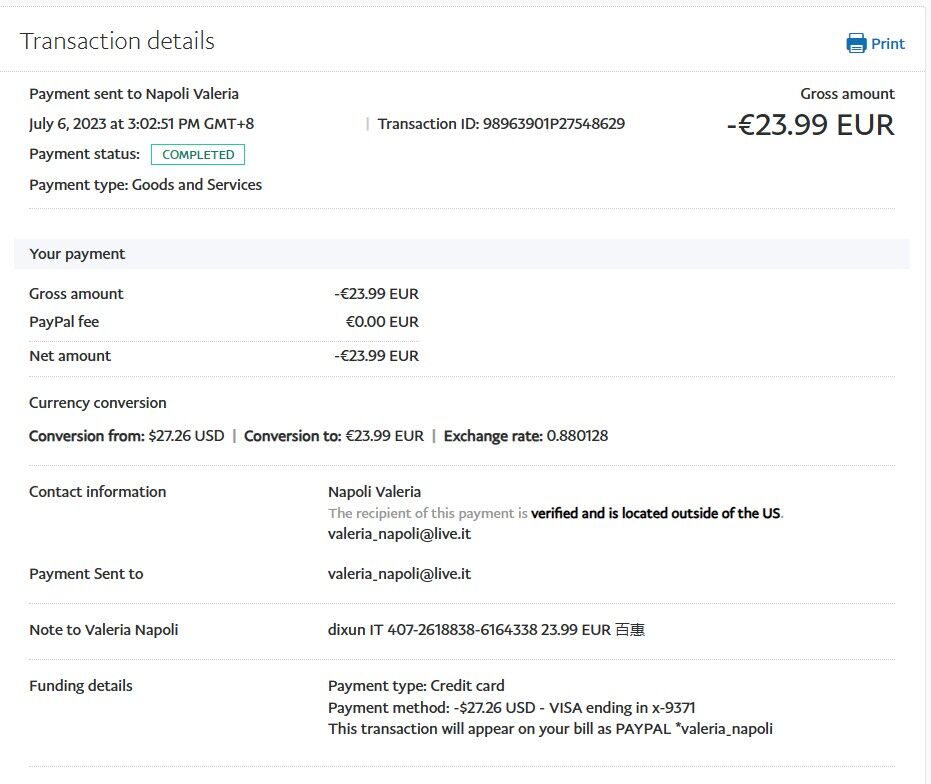Viewport: 931px width, 784px height.
Task: Click Payment type: Credit card text
Action: coord(416,686)
